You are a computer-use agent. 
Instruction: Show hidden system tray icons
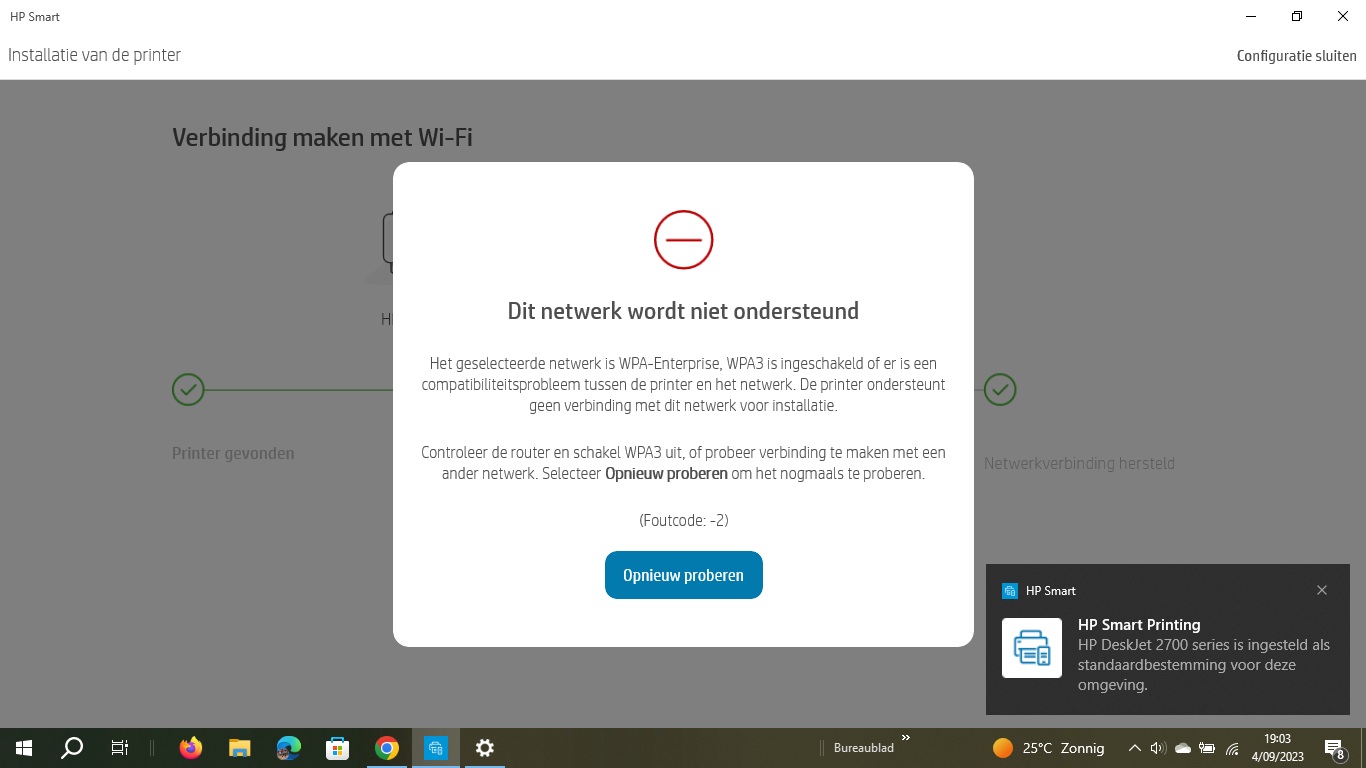[x=1134, y=748]
